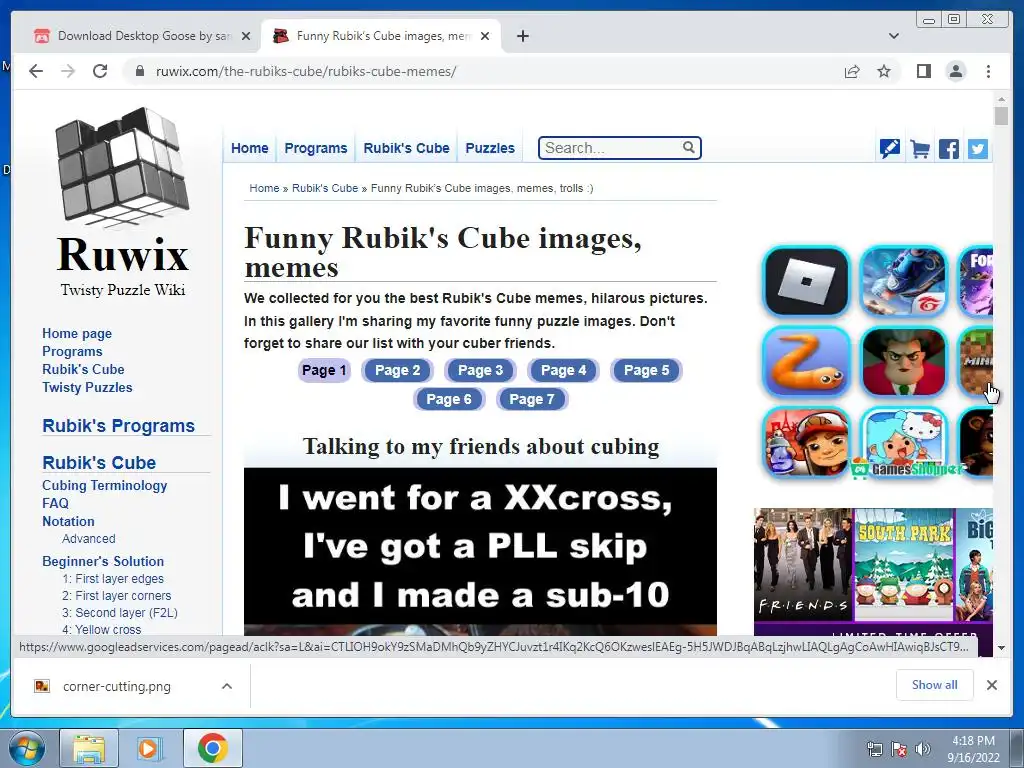Go to Page 2 of the gallery
The height and width of the screenshot is (768, 1024).
(x=397, y=370)
